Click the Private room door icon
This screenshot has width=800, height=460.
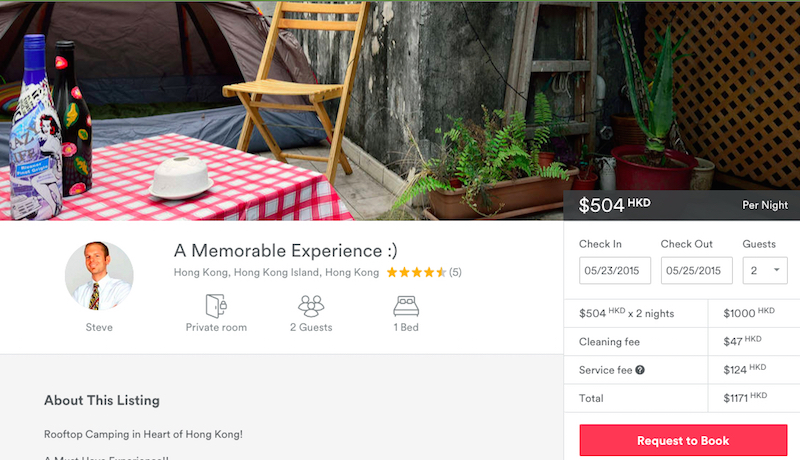click(x=216, y=305)
